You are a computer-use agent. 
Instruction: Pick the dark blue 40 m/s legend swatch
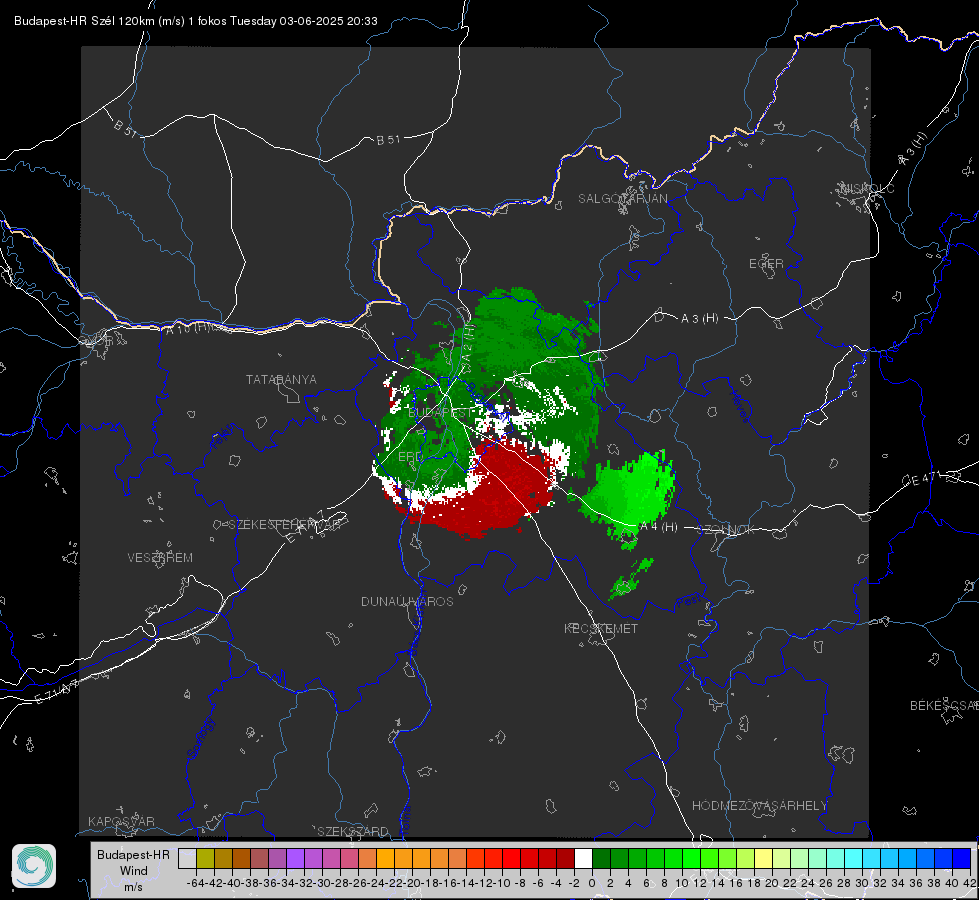[962, 858]
